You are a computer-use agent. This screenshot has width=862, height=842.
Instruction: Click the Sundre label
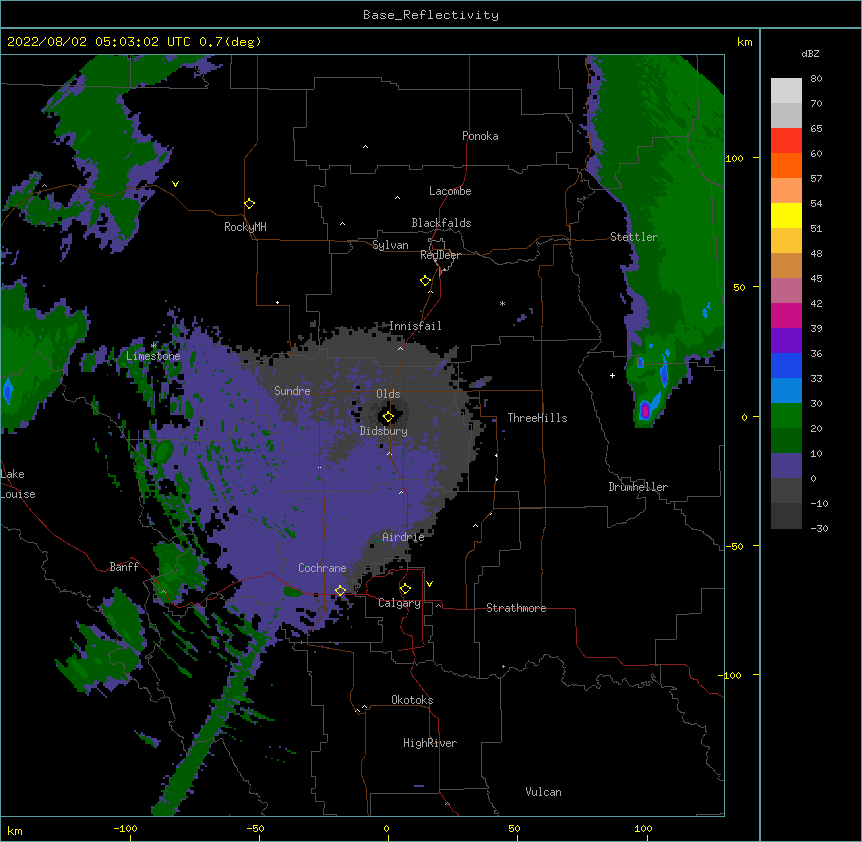[292, 391]
